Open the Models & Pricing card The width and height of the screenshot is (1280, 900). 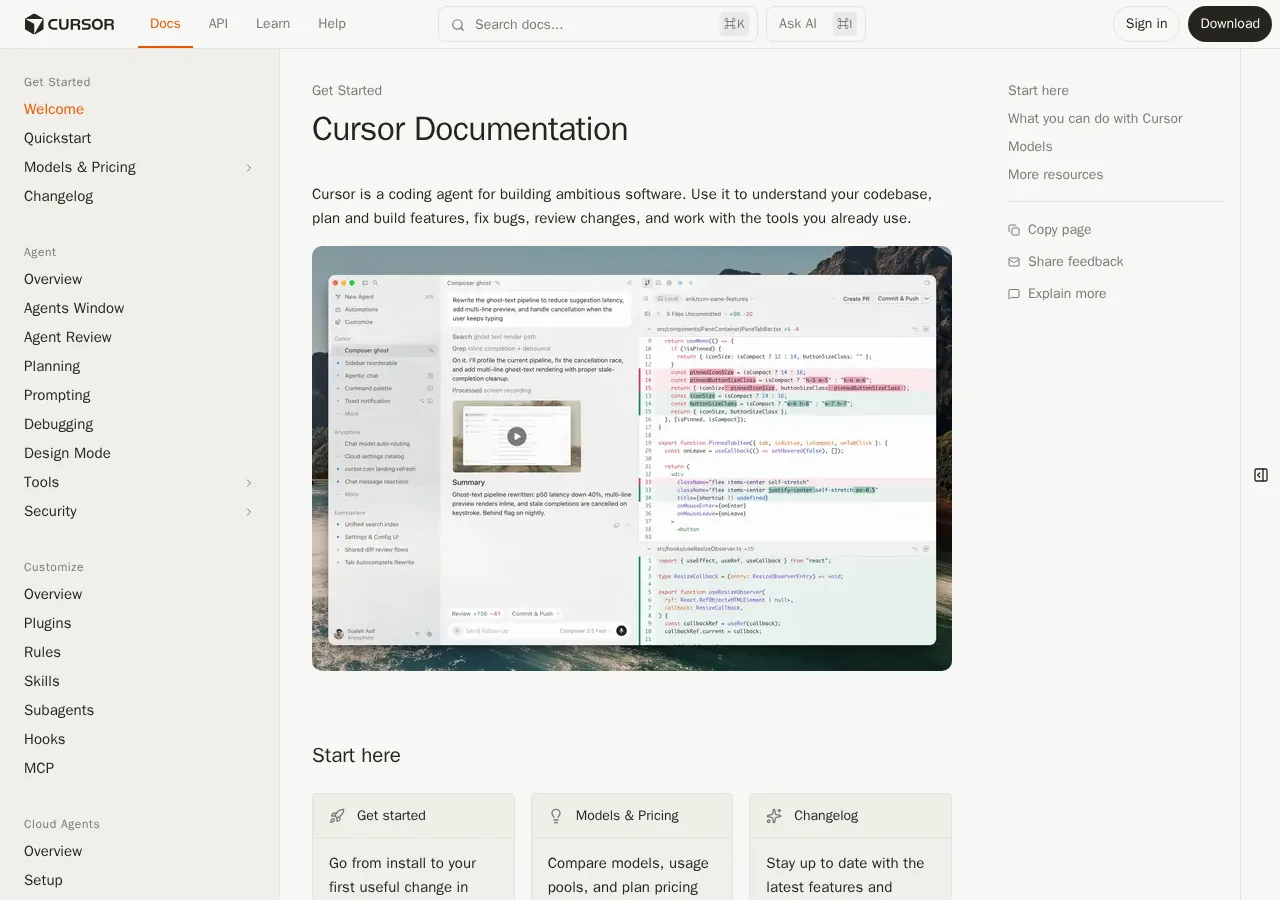632,847
